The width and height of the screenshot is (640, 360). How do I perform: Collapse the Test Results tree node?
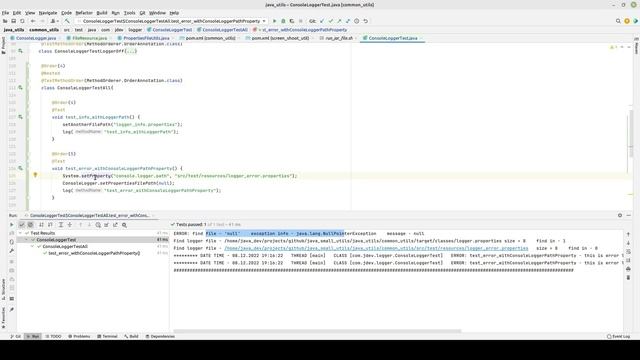tap(20, 233)
